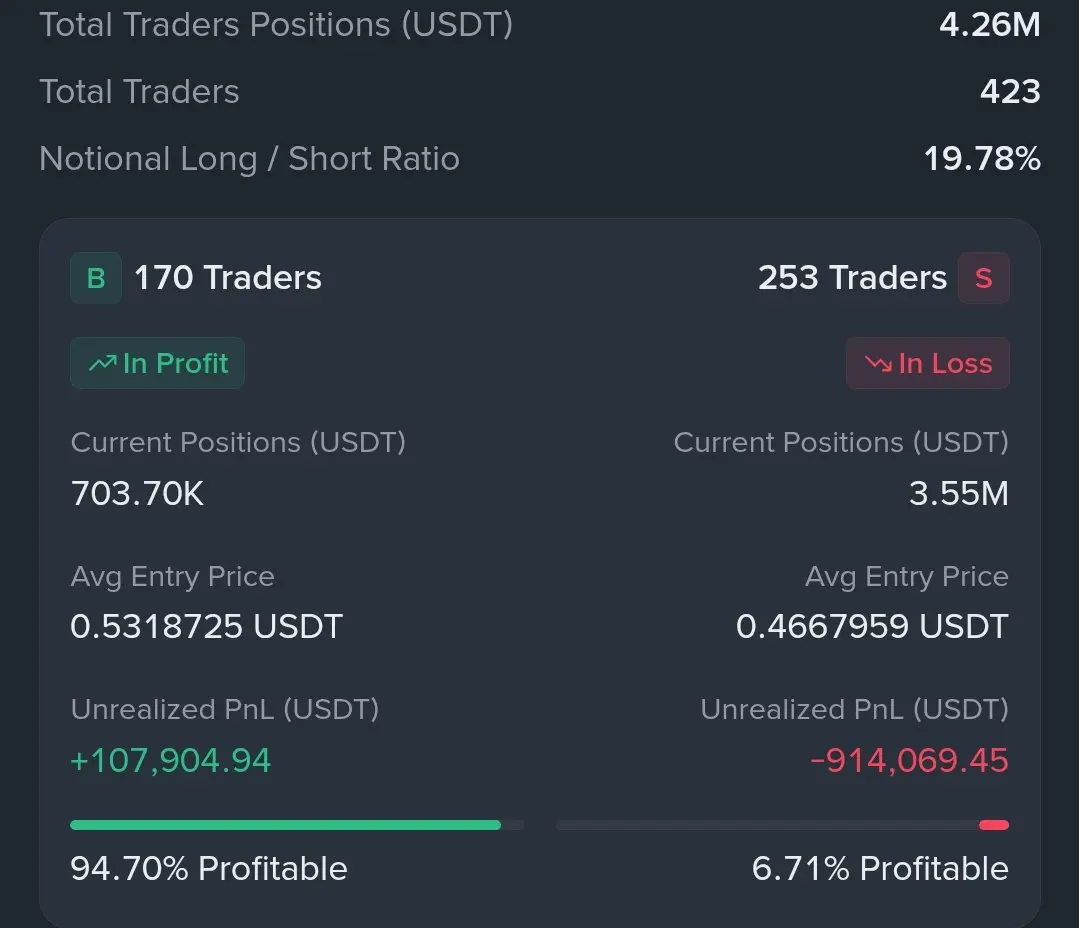Click the 0.4667959 USDT average entry price

[872, 627]
